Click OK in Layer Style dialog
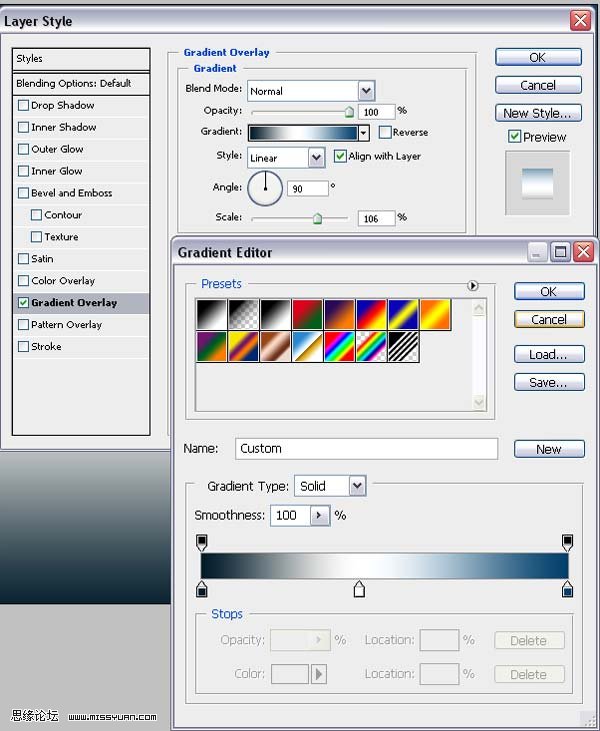 click(538, 57)
